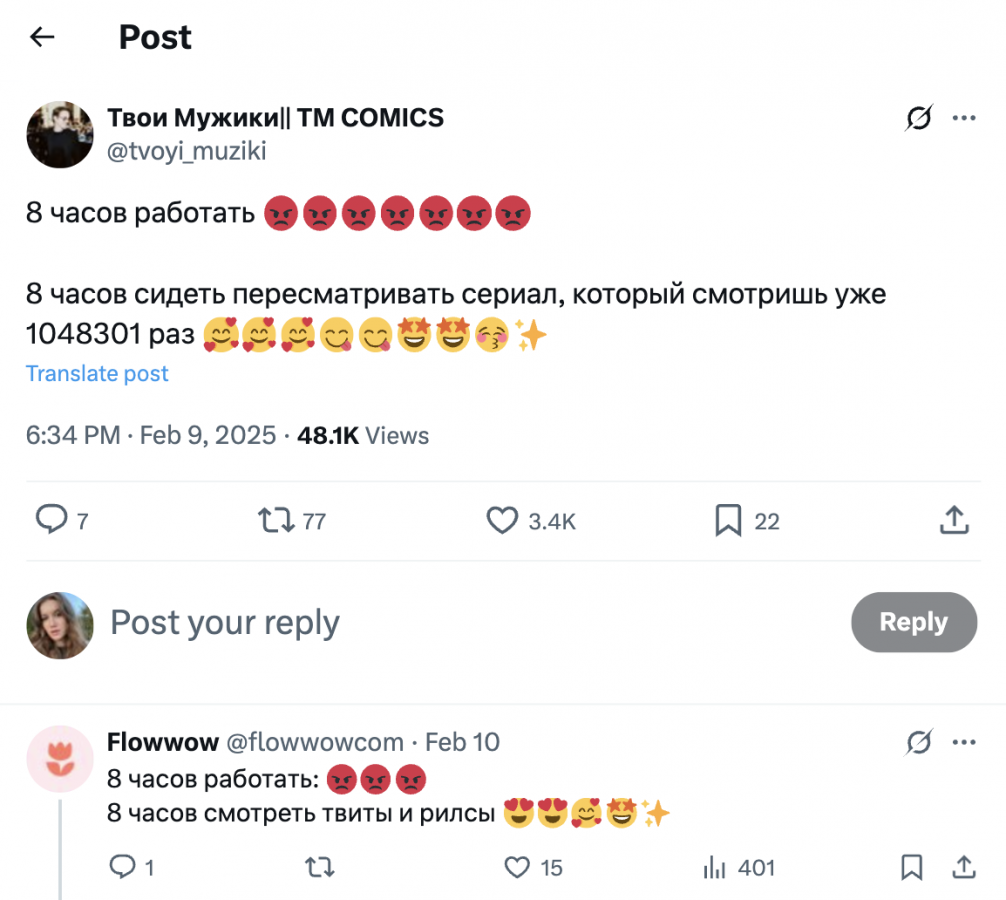Bookmark the Flowwow reply

(911, 867)
